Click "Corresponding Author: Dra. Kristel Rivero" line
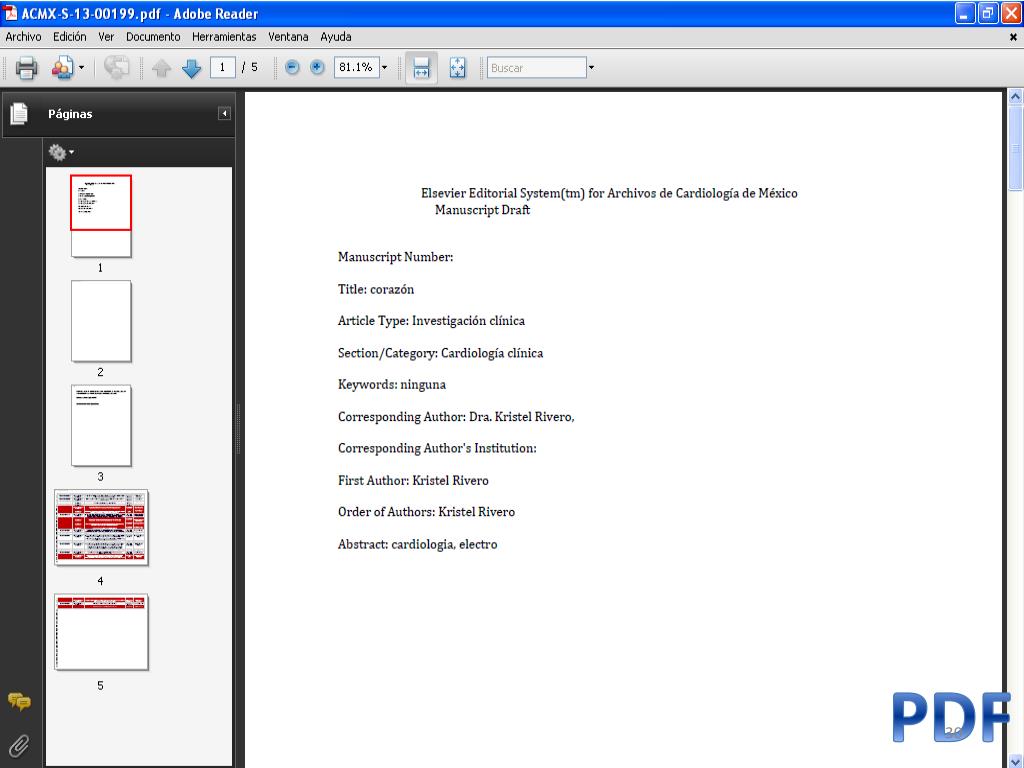1024x768 pixels. point(456,417)
